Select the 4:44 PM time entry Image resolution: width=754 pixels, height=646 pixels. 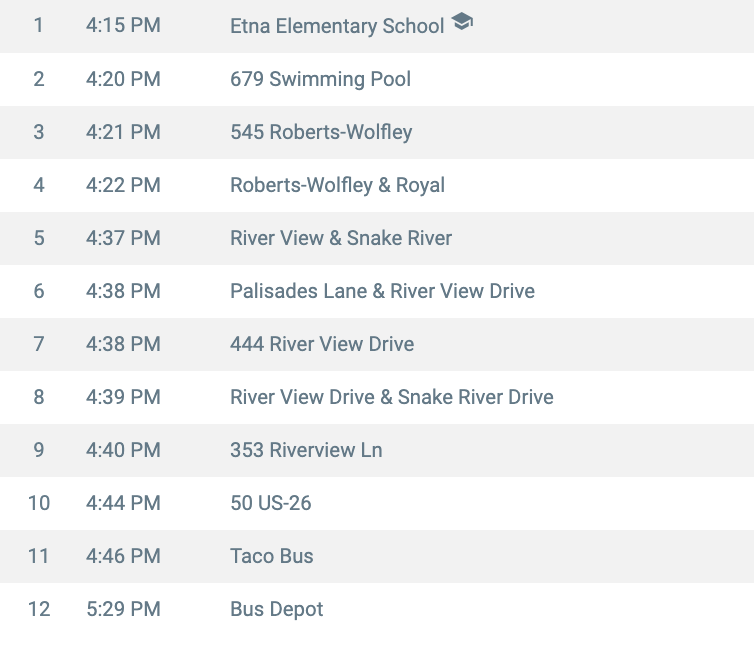pos(123,503)
